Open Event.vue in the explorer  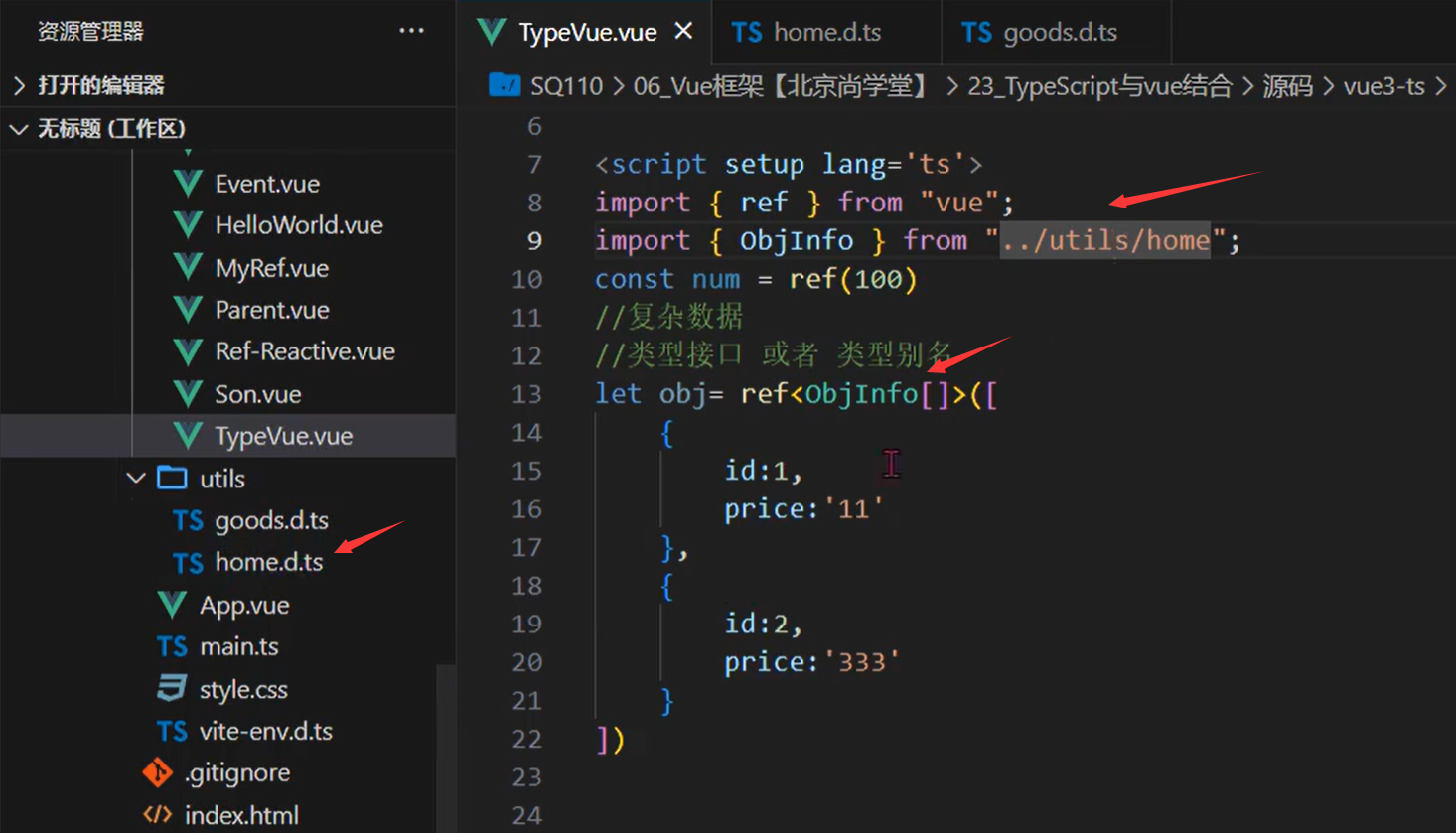coord(266,184)
